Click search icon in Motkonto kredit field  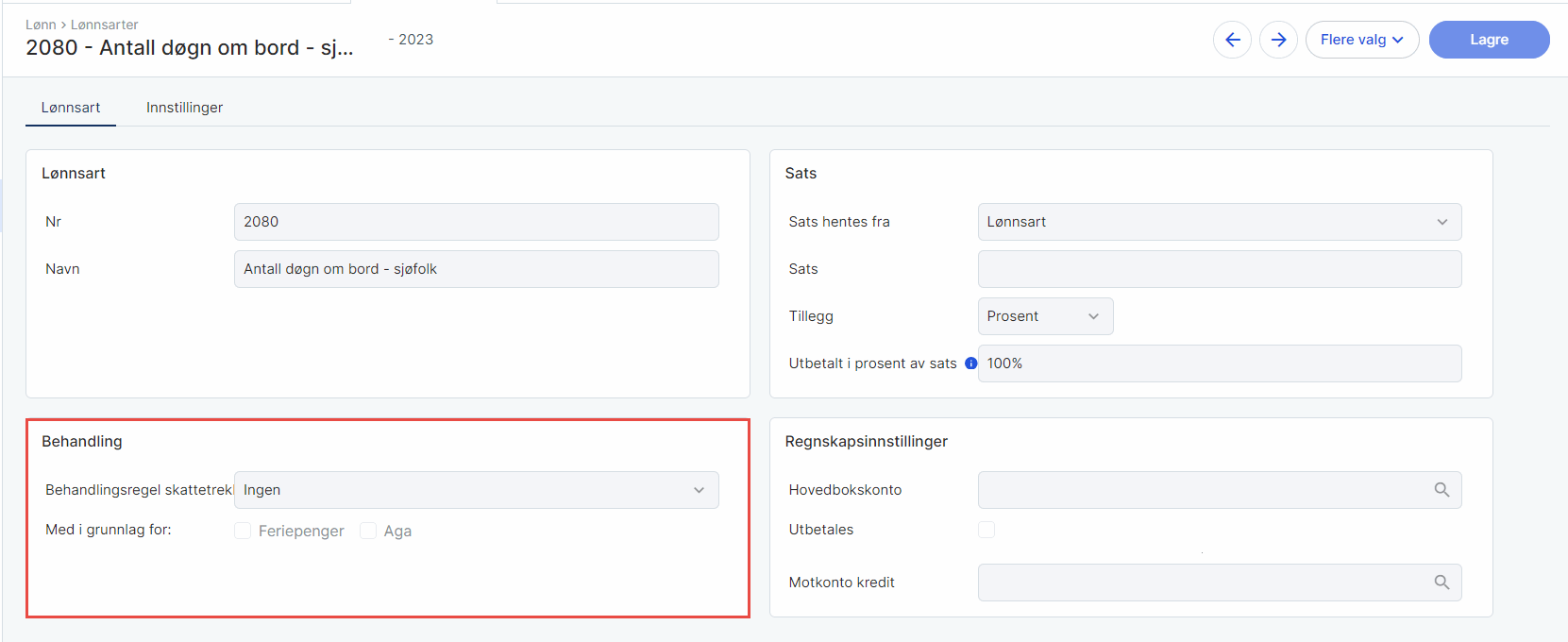pyautogui.click(x=1442, y=582)
